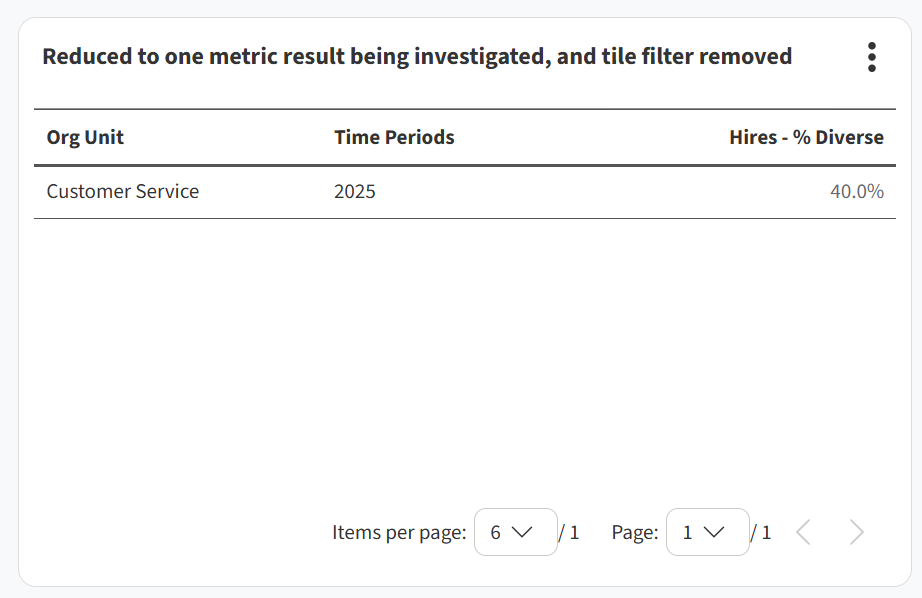Click the 40.0% metric value

pos(857,191)
